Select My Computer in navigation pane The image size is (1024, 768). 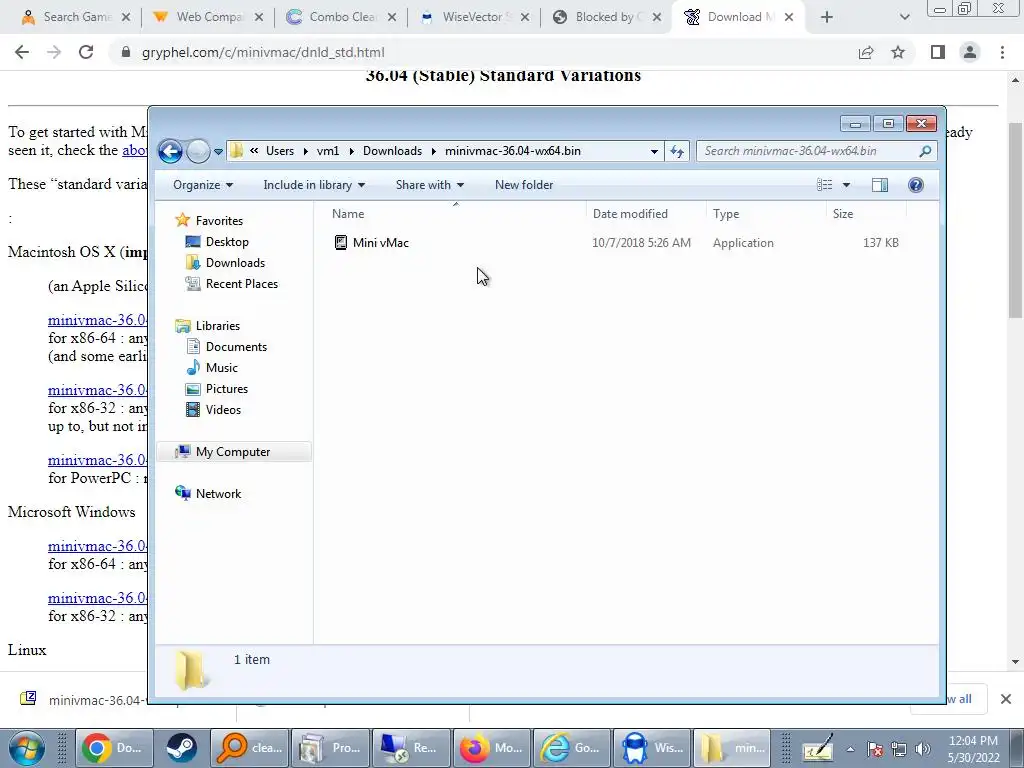pyautogui.click(x=232, y=452)
